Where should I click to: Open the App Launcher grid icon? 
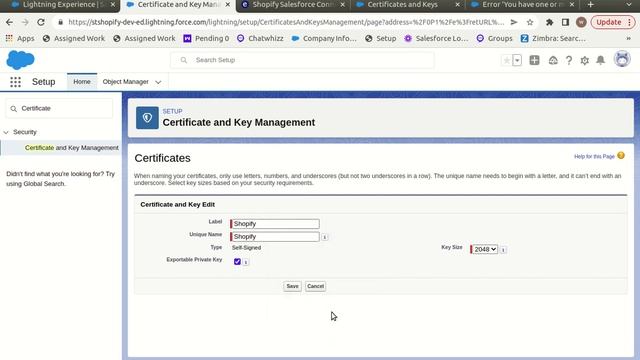(x=16, y=82)
